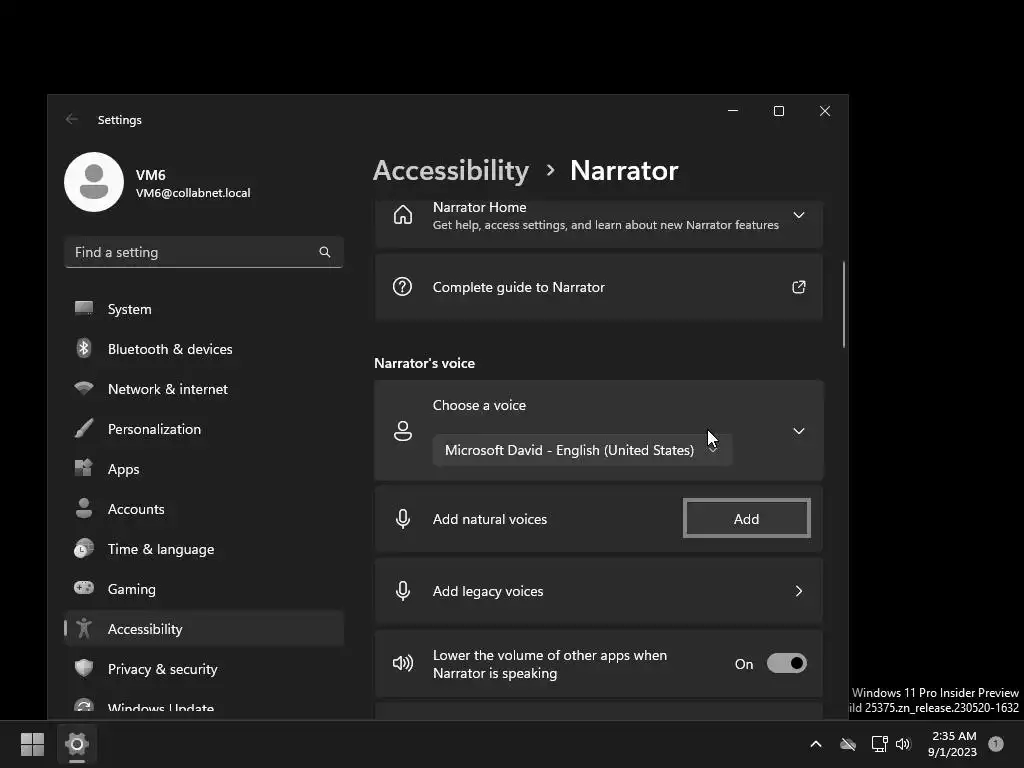
Task: Click the Narrator Home house icon
Action: click(x=403, y=215)
